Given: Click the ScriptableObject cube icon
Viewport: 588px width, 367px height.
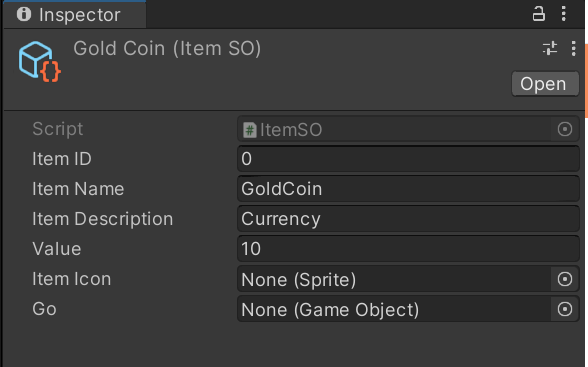Looking at the screenshot, I should tap(39, 62).
